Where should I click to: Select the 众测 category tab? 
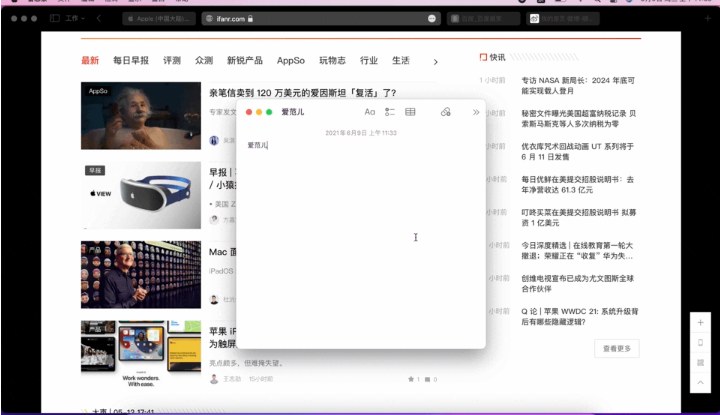coord(204,61)
